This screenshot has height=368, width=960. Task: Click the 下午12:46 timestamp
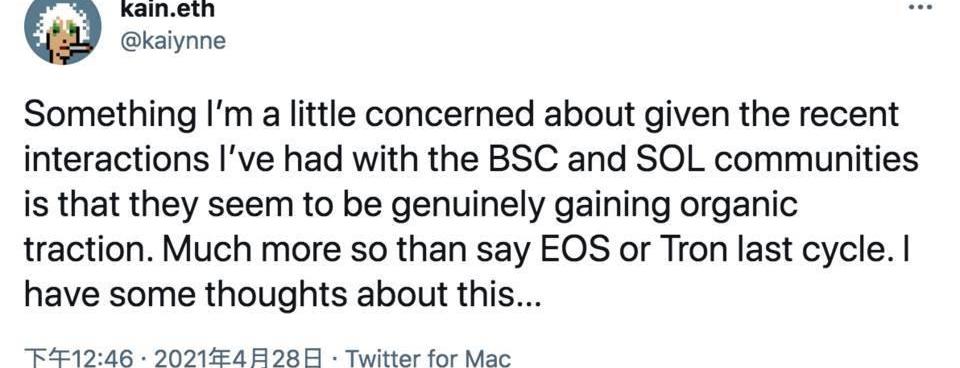tap(78, 358)
